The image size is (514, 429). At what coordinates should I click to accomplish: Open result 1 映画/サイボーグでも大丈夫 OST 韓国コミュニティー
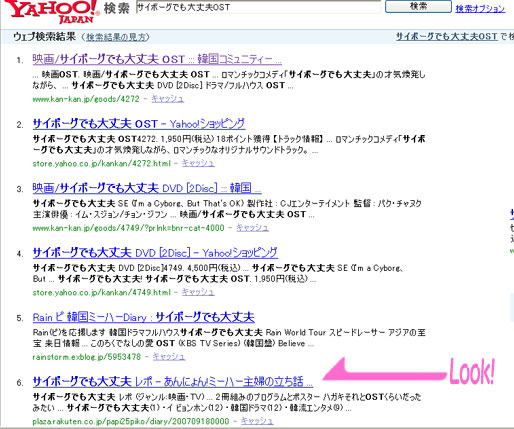tap(157, 59)
